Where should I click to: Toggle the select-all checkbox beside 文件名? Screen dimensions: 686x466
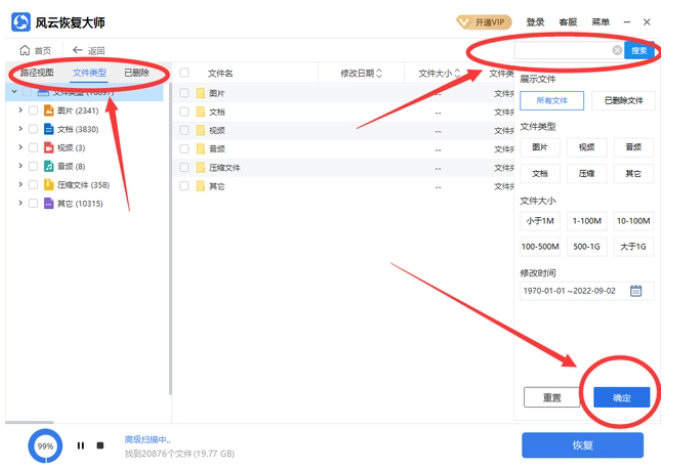point(184,73)
